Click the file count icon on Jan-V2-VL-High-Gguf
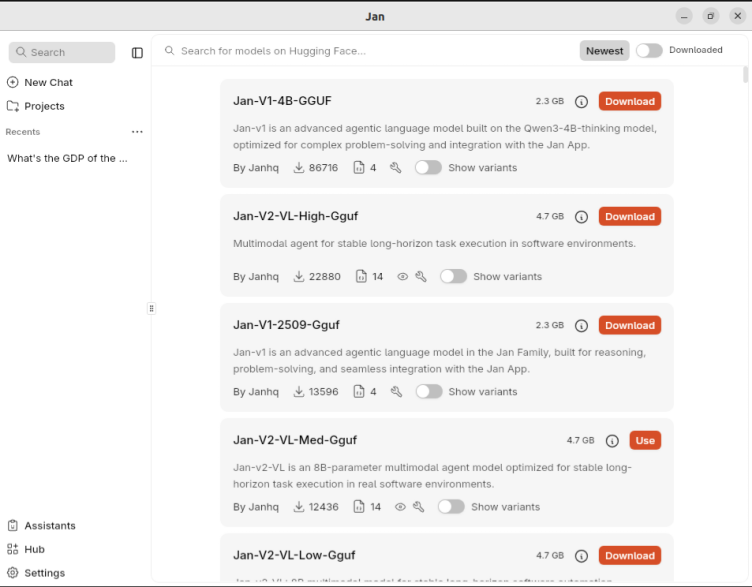 [x=361, y=276]
